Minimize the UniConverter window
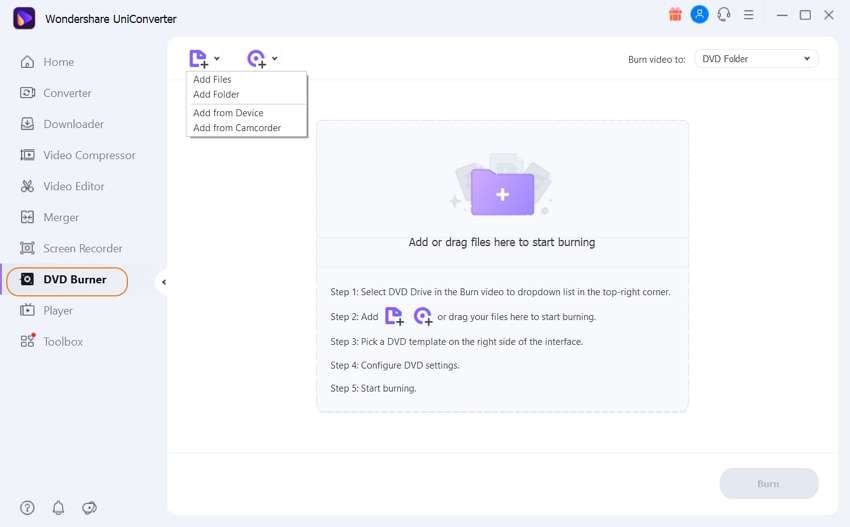850x527 pixels. (782, 15)
